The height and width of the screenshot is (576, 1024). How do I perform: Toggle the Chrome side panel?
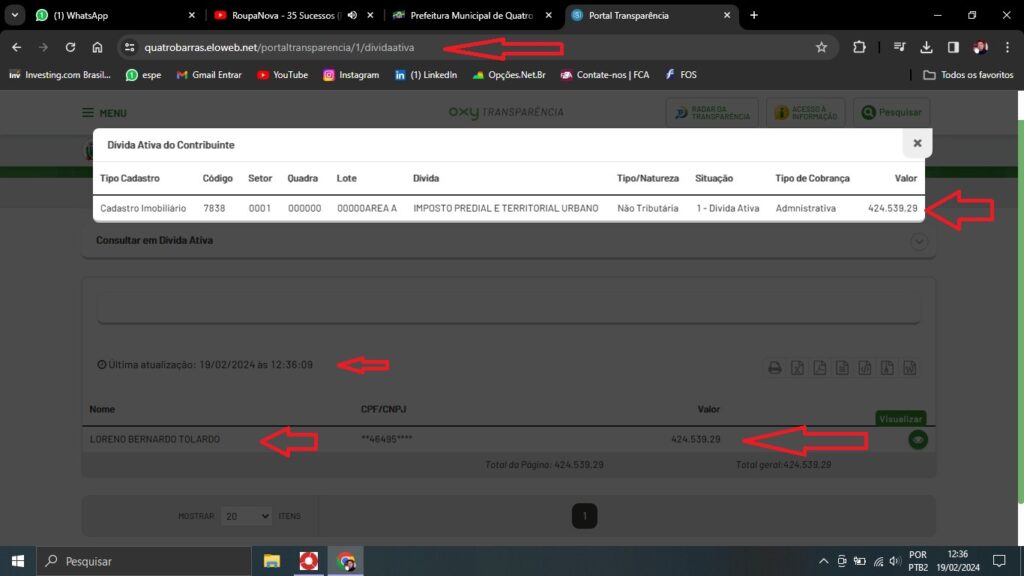[953, 47]
